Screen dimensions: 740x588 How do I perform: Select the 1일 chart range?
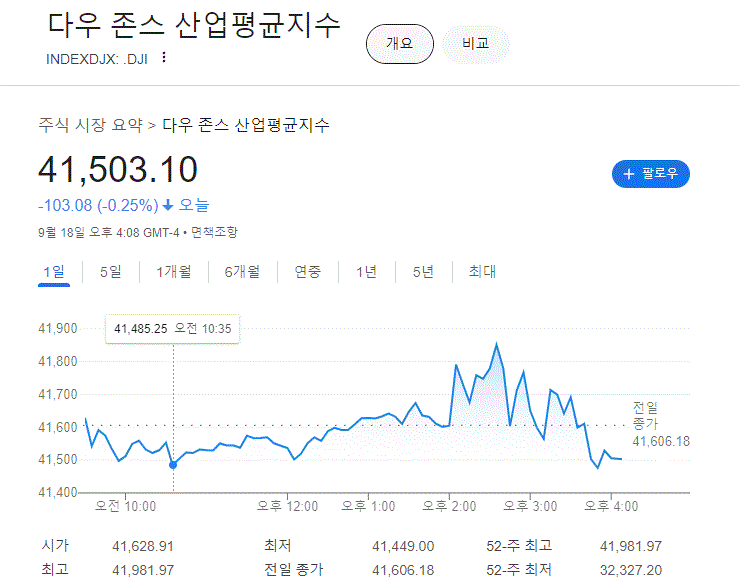coord(53,271)
